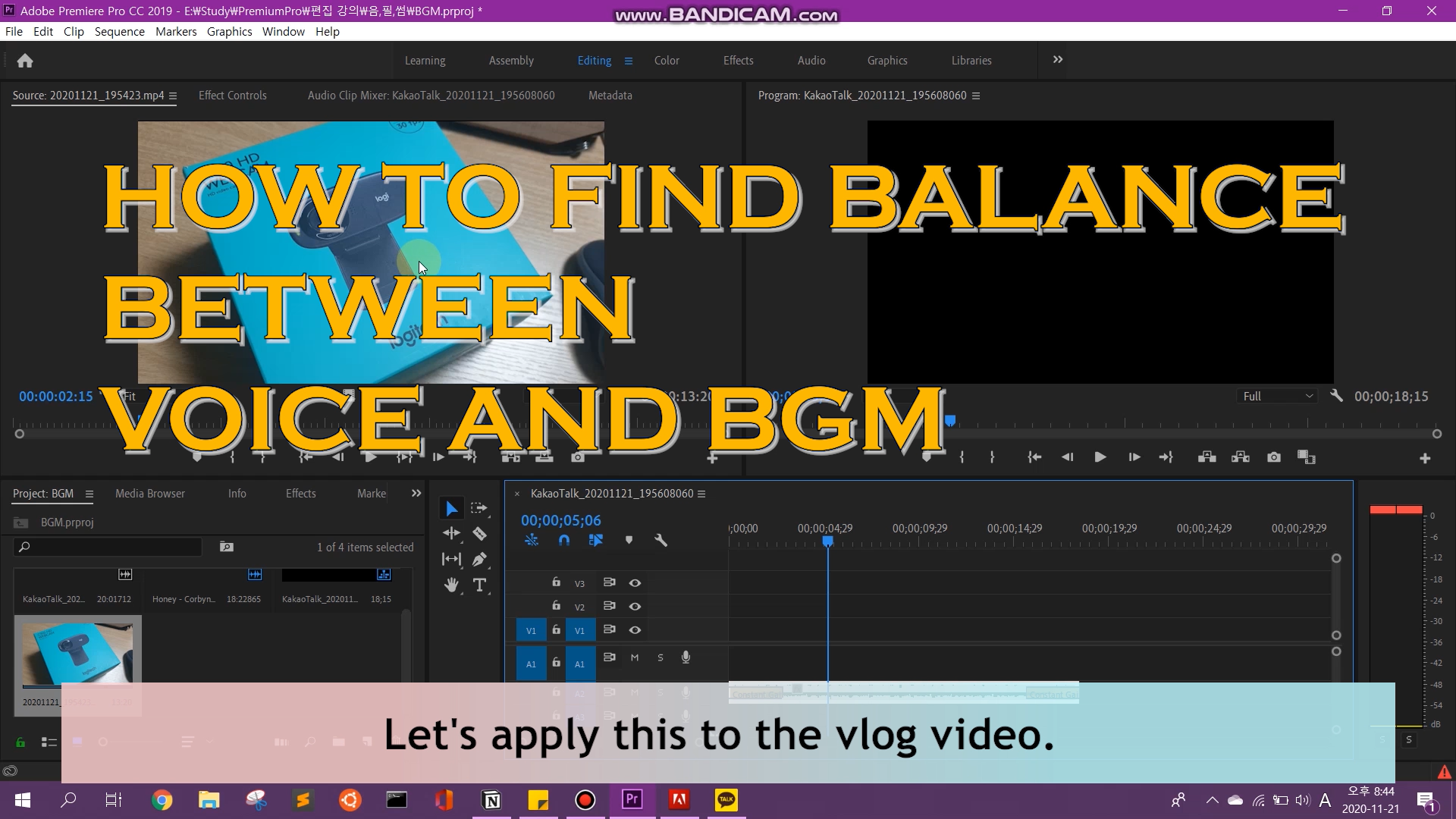Click the Export Frame camera icon
The height and width of the screenshot is (819, 1456).
tap(1274, 457)
